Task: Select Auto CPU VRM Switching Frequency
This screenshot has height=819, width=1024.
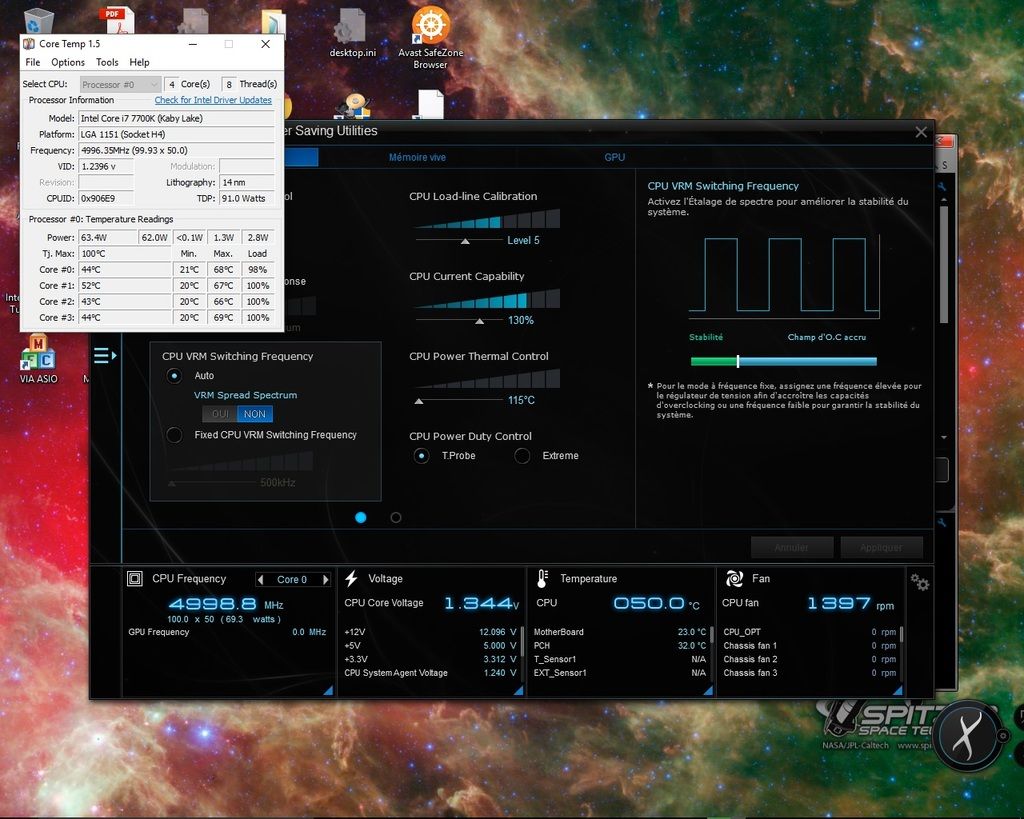Action: coord(175,376)
